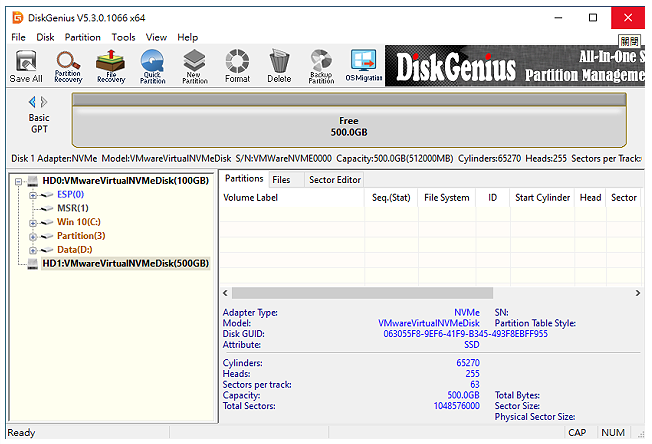Click the Disk GUID value 063055F8-9EF6-41F9-B345-493F8EBFF955
Image resolution: width=652 pixels, height=444 pixels.
point(465,334)
